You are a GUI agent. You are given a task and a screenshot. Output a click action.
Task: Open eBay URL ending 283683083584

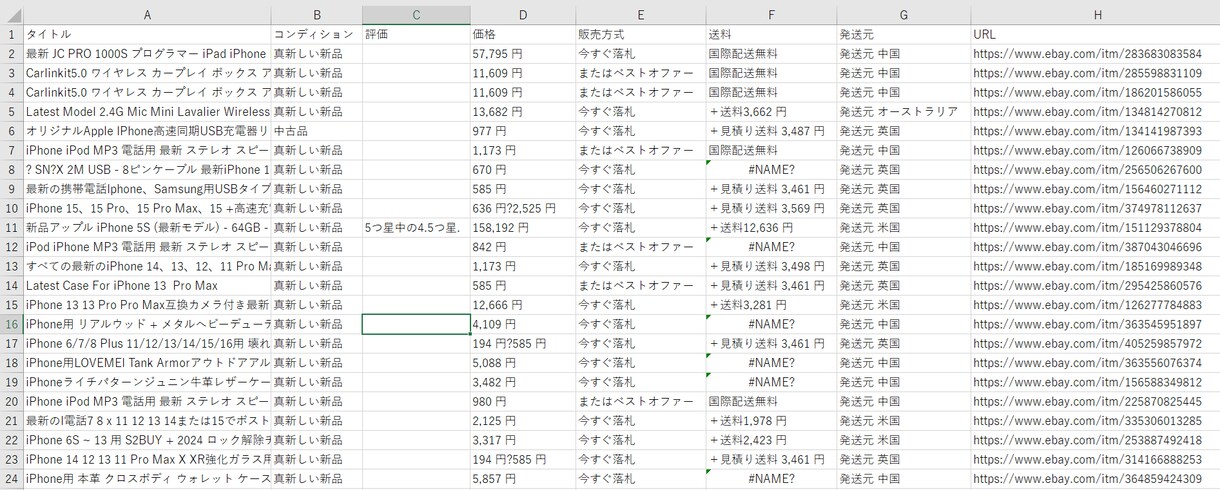[1088, 53]
